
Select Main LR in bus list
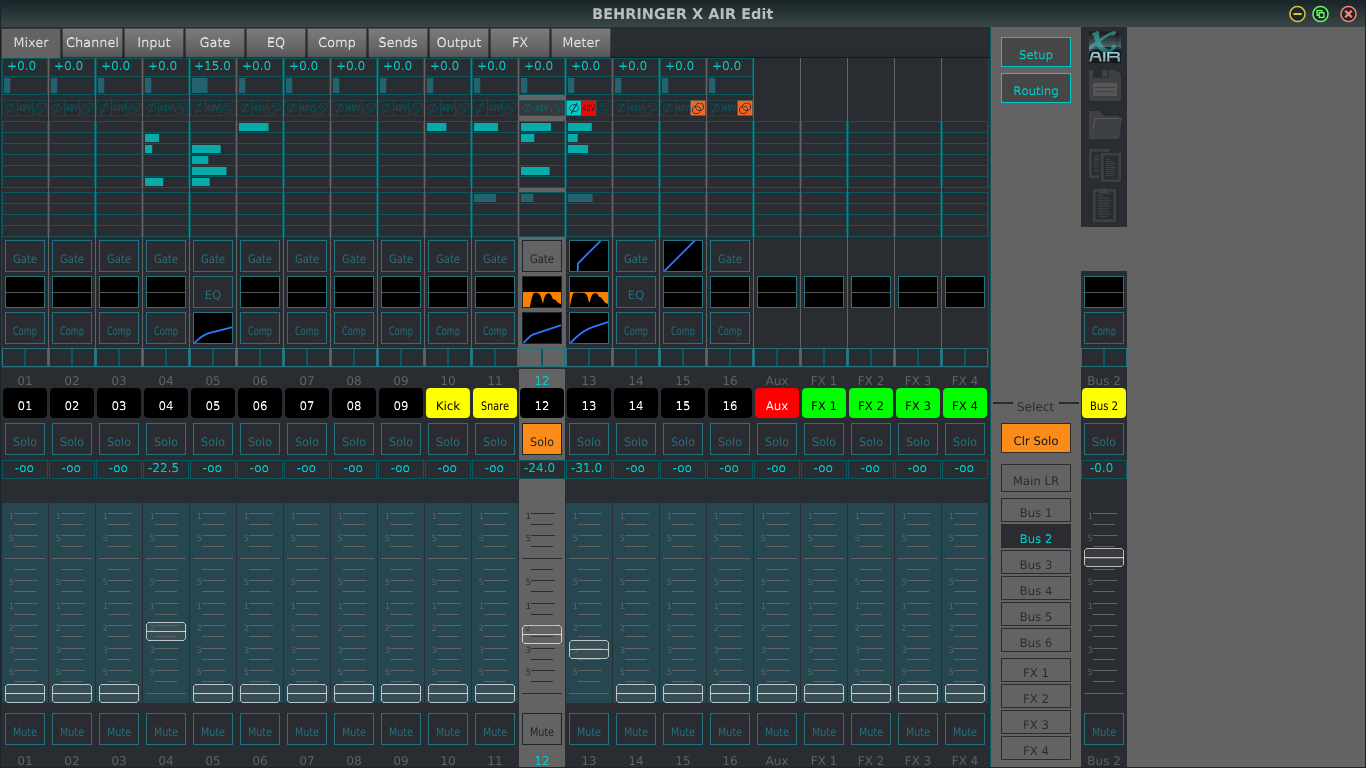(x=1036, y=480)
